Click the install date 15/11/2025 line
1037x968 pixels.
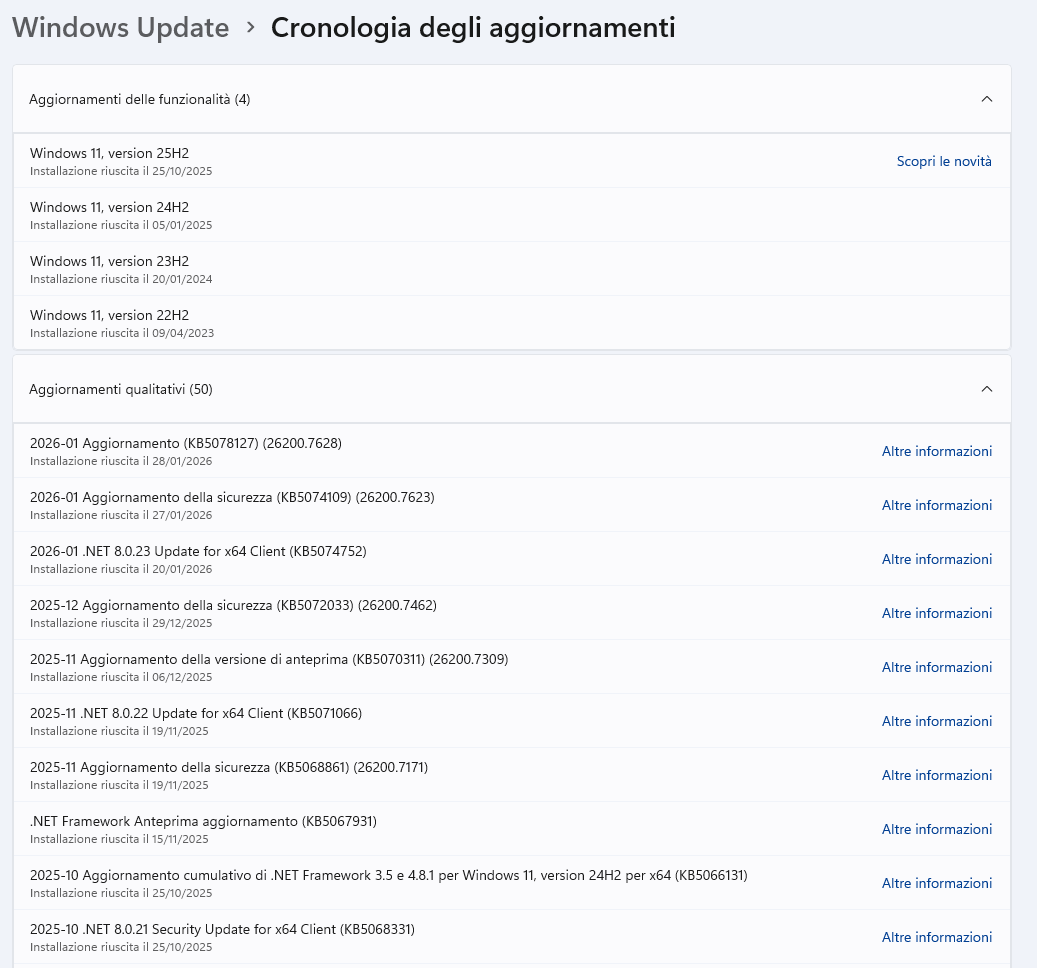(119, 839)
